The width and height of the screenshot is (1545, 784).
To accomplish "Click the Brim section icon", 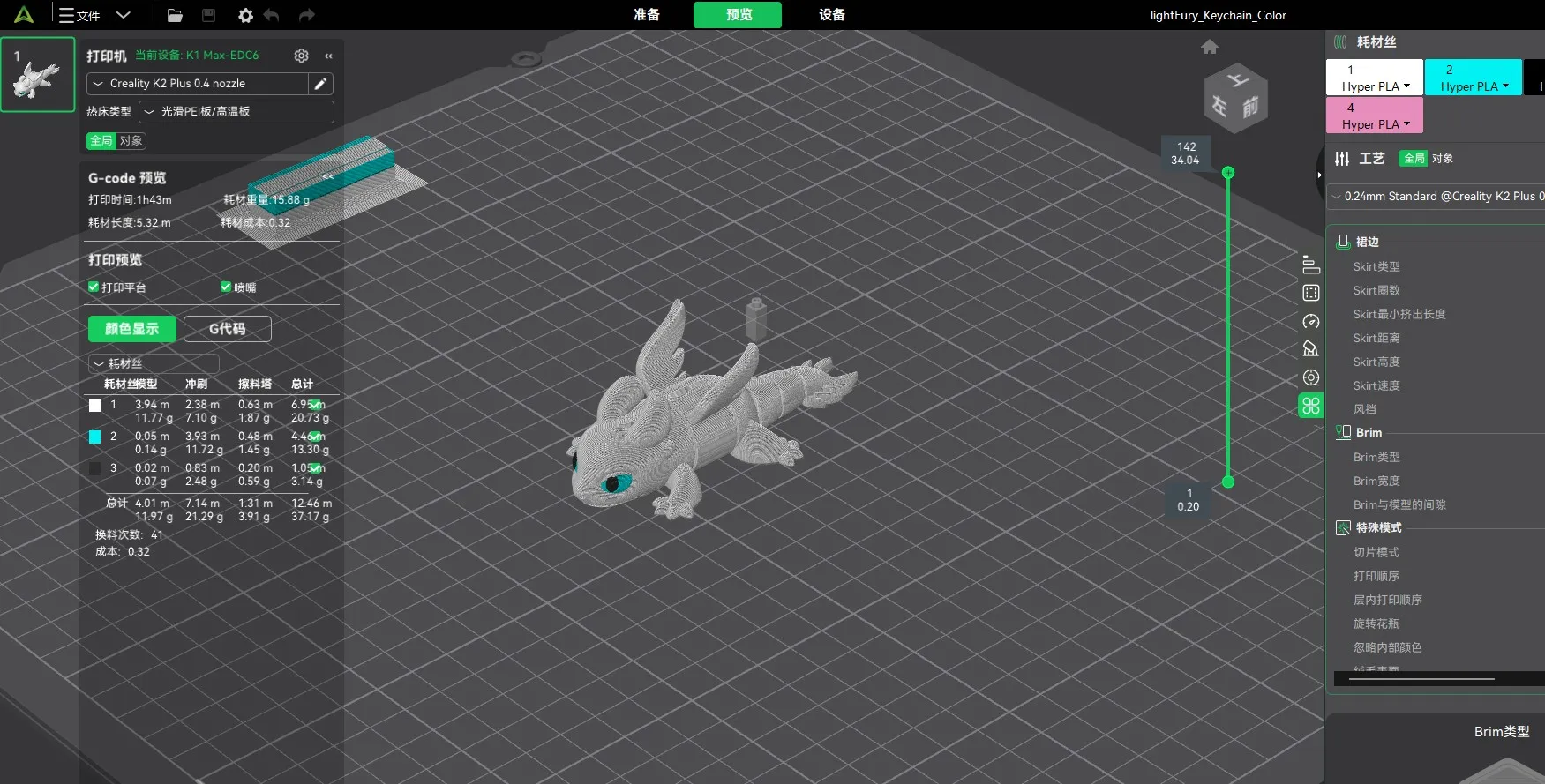I will (1343, 432).
